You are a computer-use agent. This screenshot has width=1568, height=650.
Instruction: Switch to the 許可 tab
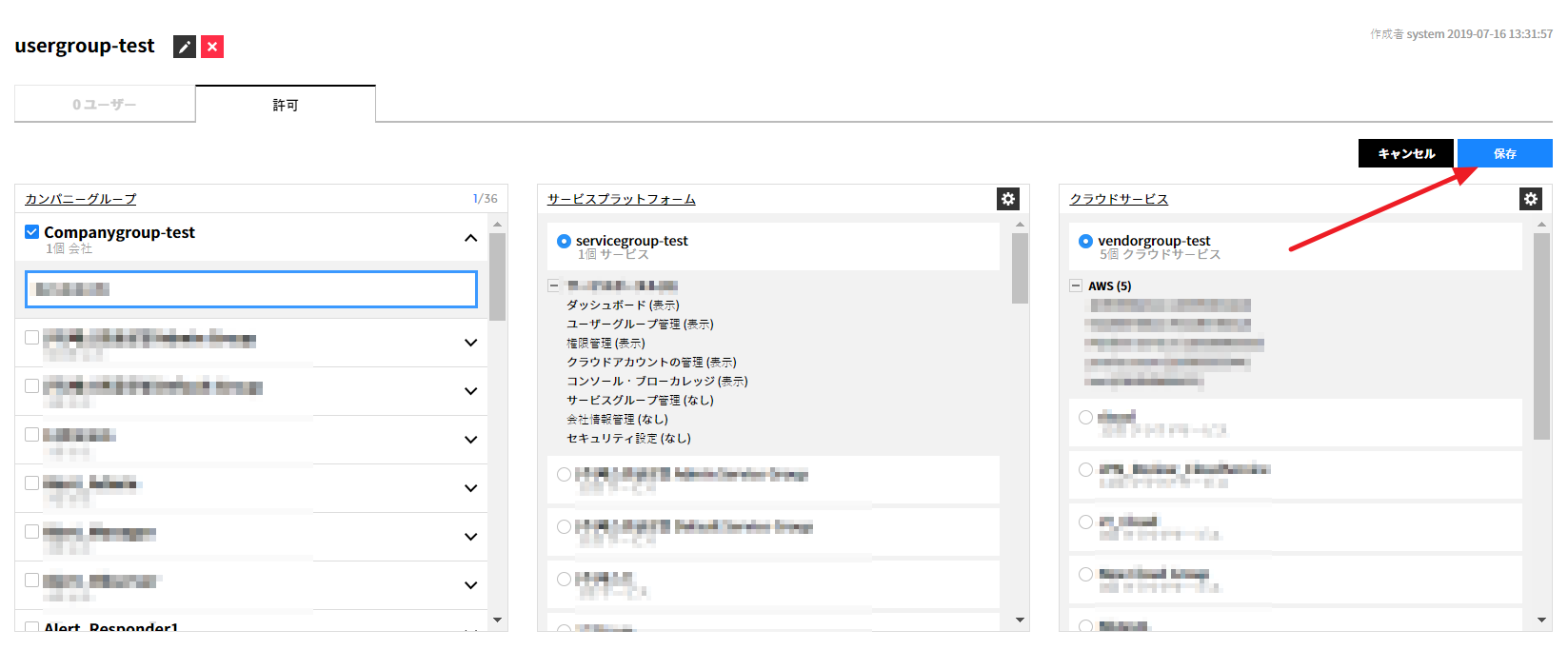[286, 105]
